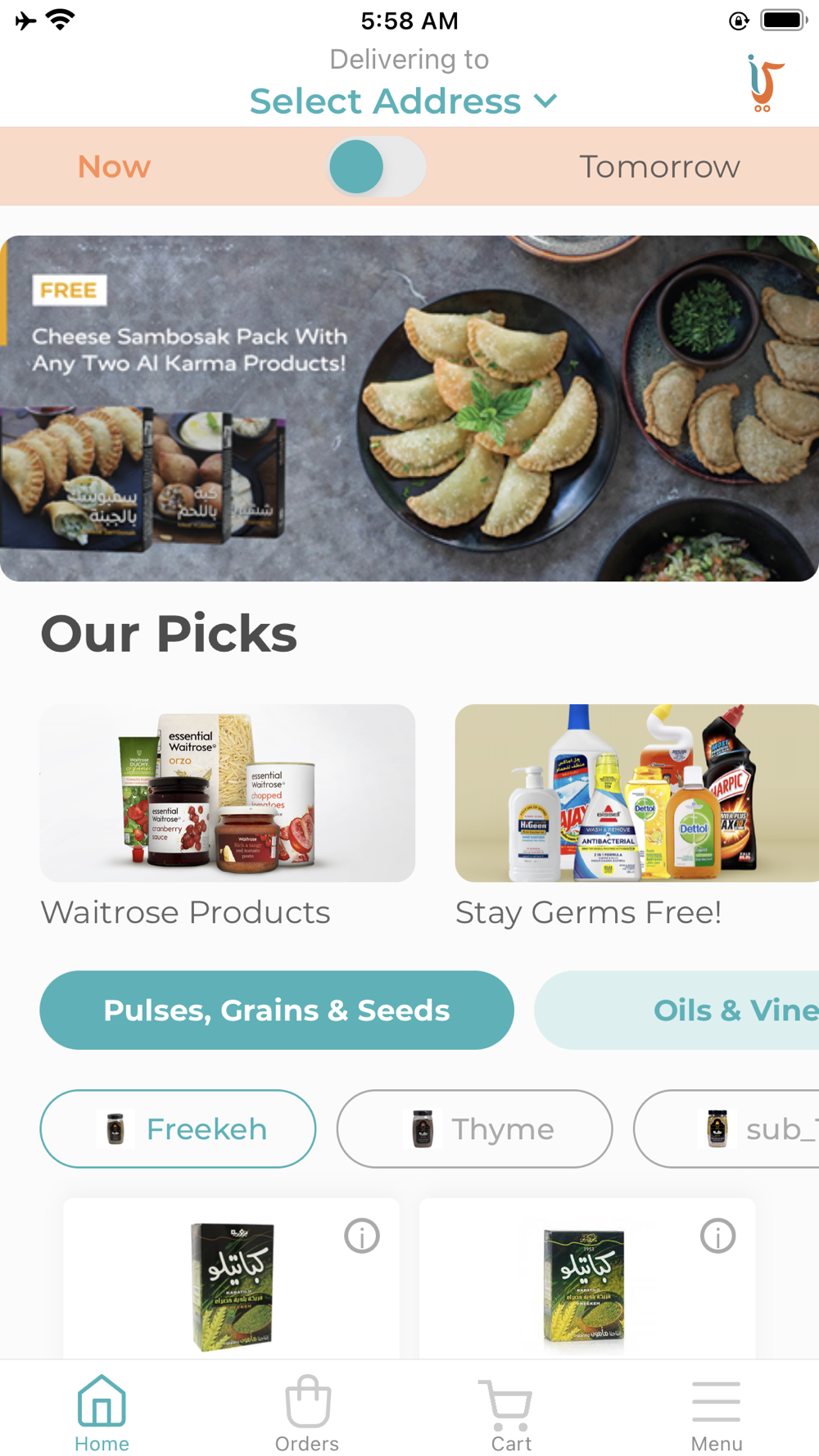Open the free Cheese Sambosak promo banner
The image size is (819, 1456).
[409, 409]
